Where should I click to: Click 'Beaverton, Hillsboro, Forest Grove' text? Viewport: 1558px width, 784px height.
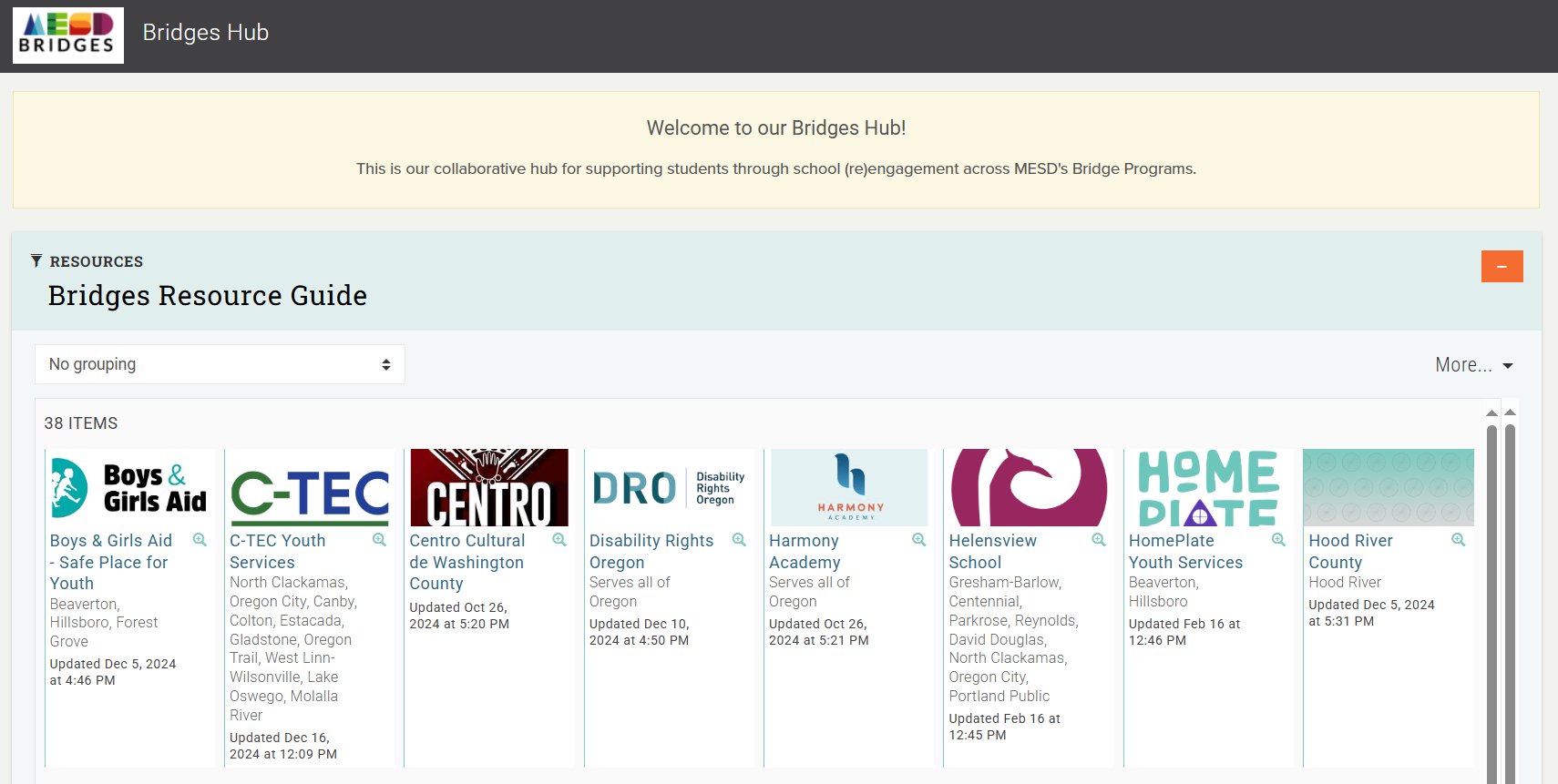click(104, 623)
